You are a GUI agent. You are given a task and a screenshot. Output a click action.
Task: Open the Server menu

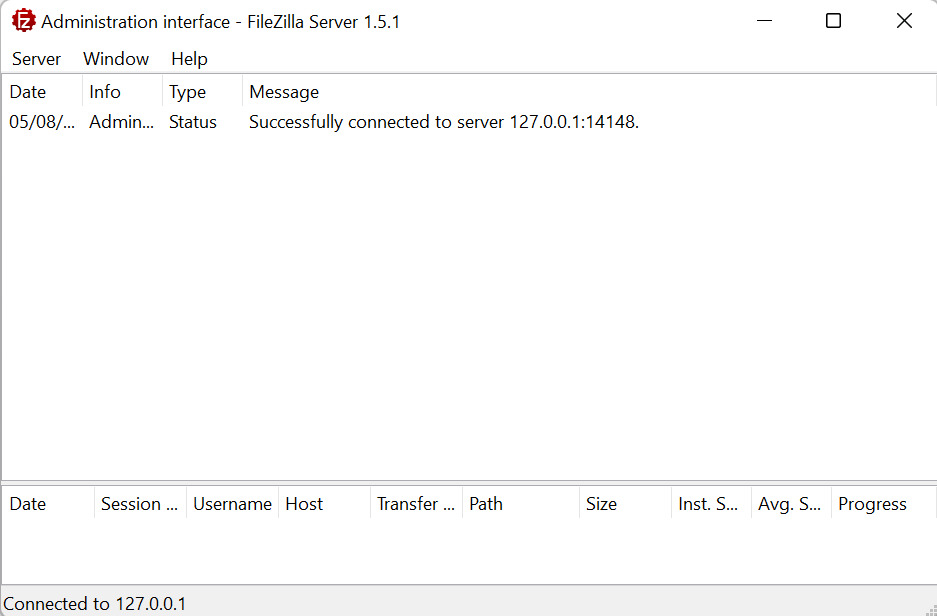[x=36, y=59]
